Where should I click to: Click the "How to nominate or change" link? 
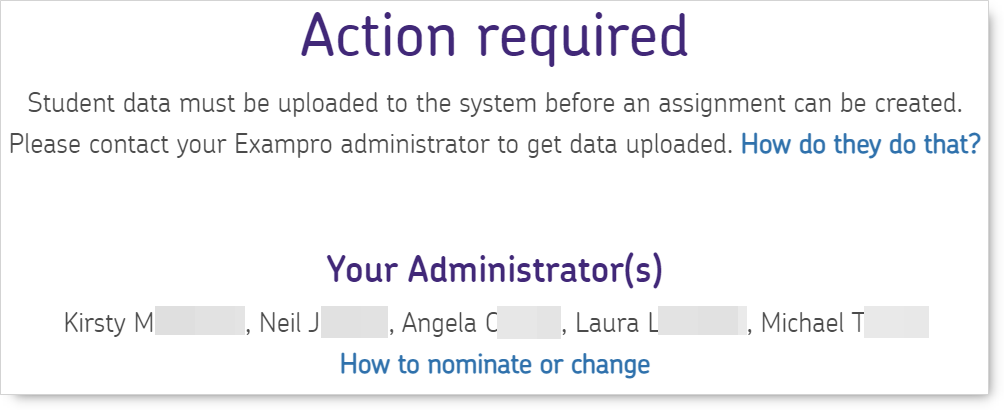coord(494,364)
